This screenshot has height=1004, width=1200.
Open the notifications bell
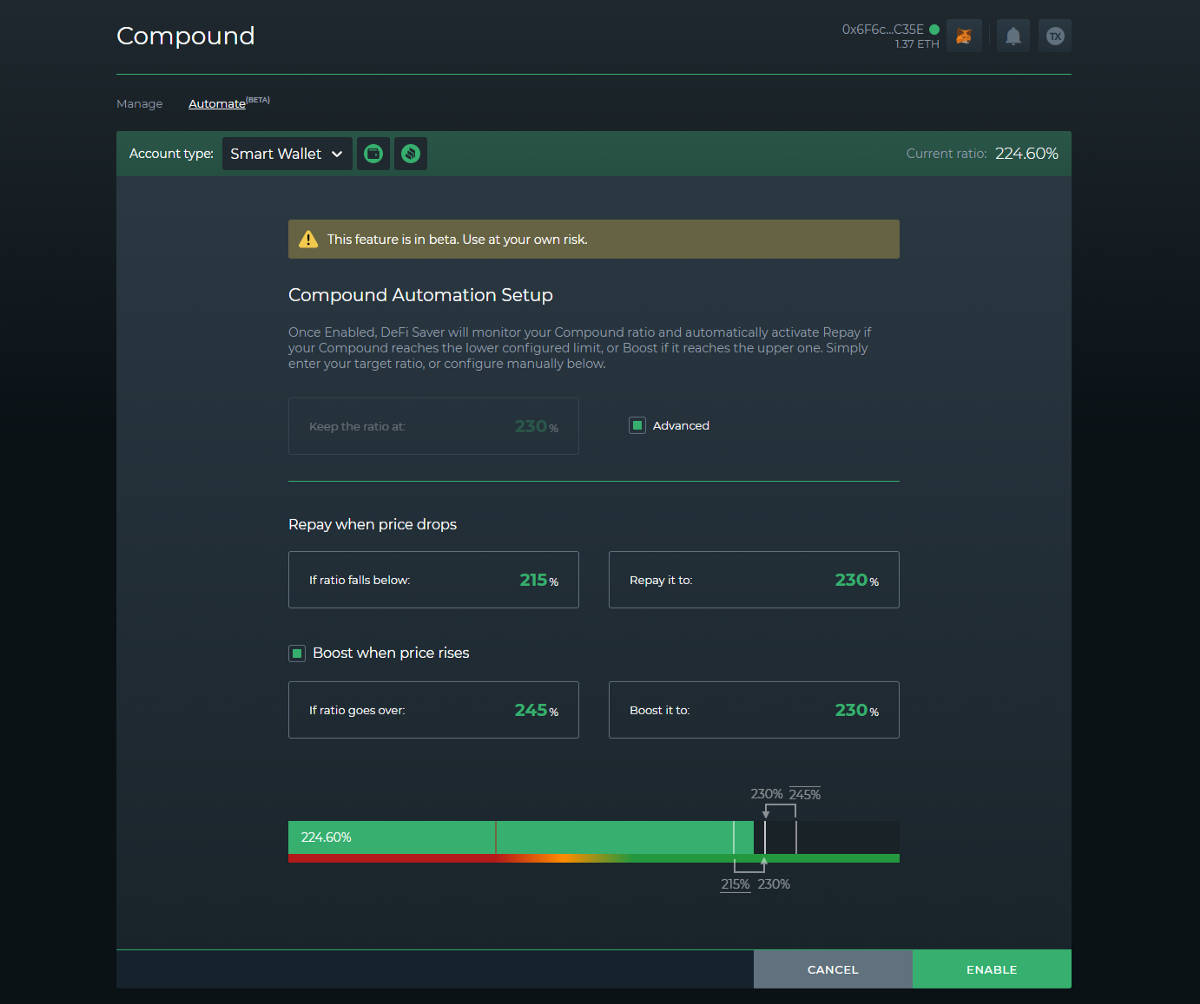[1013, 36]
